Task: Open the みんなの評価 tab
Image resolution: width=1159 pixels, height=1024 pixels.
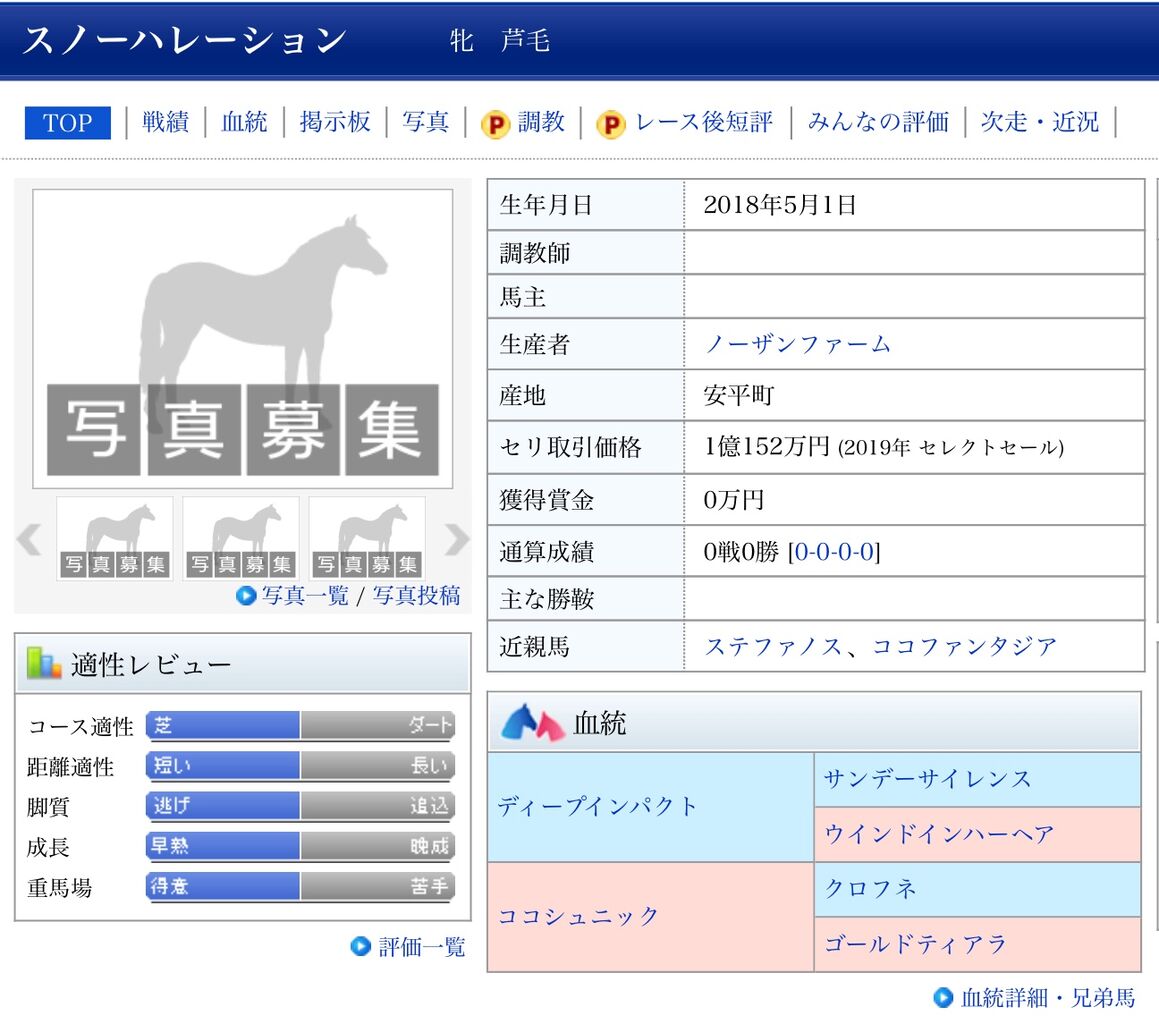Action: 877,121
